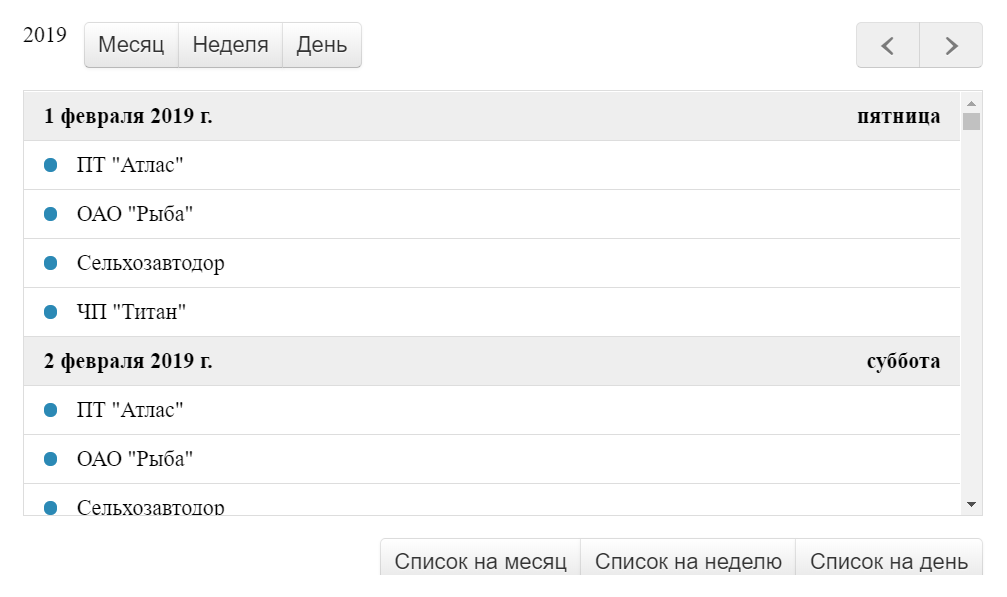Viewport: 1007px width, 597px height.
Task: Click the пятница day label
Action: click(898, 116)
